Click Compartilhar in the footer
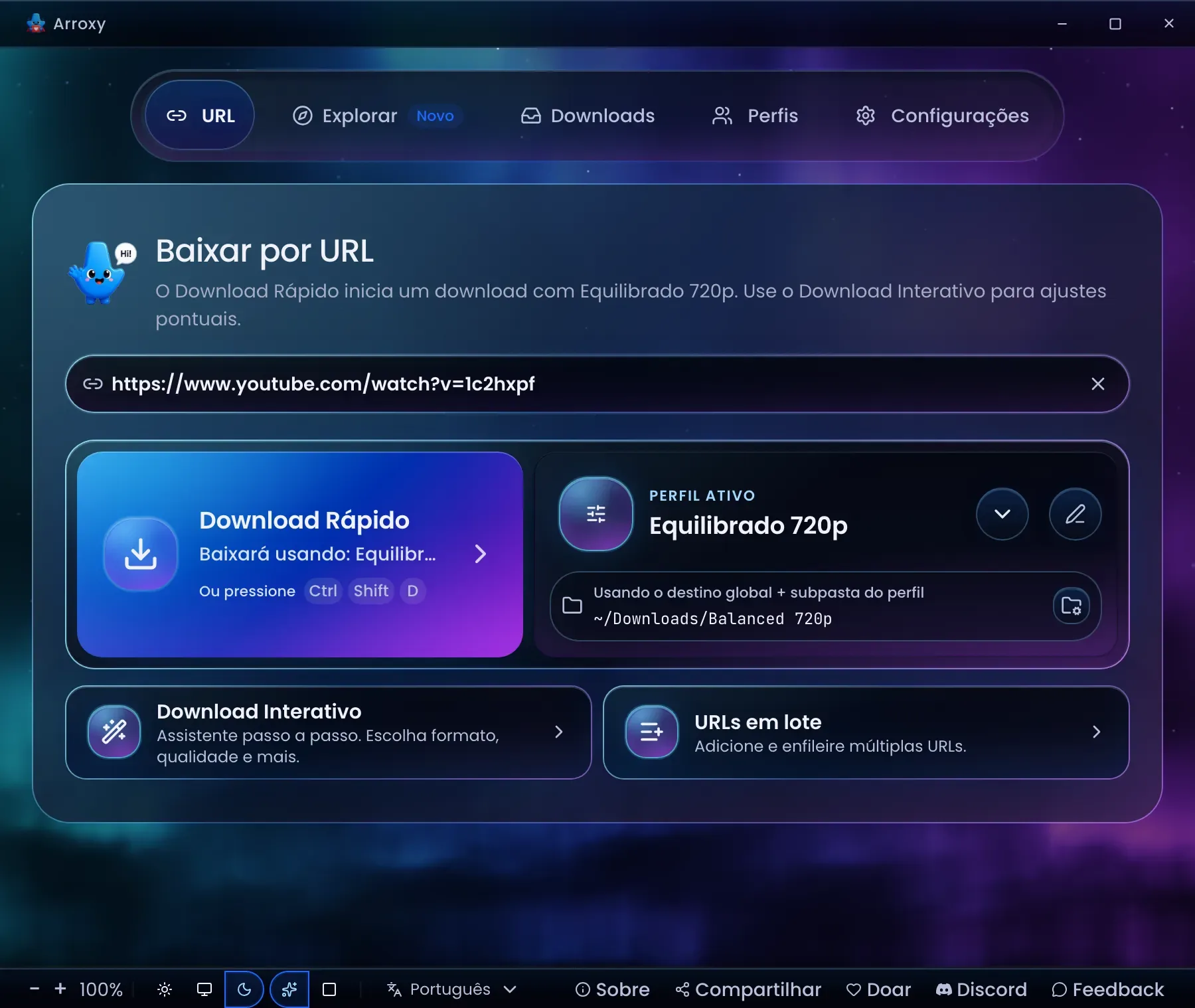Viewport: 1195px width, 1008px height. [x=748, y=989]
